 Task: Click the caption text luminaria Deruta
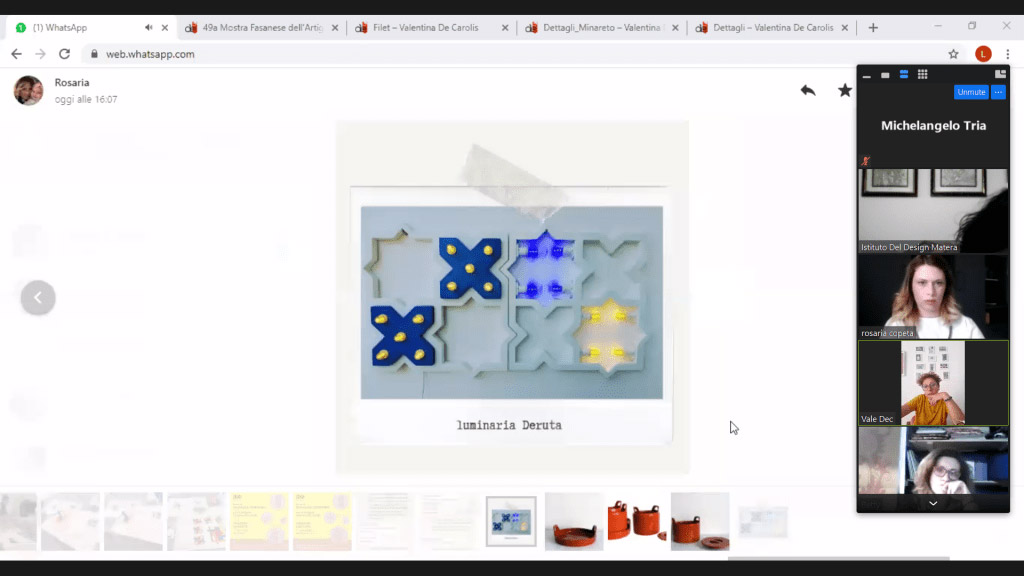coord(509,425)
